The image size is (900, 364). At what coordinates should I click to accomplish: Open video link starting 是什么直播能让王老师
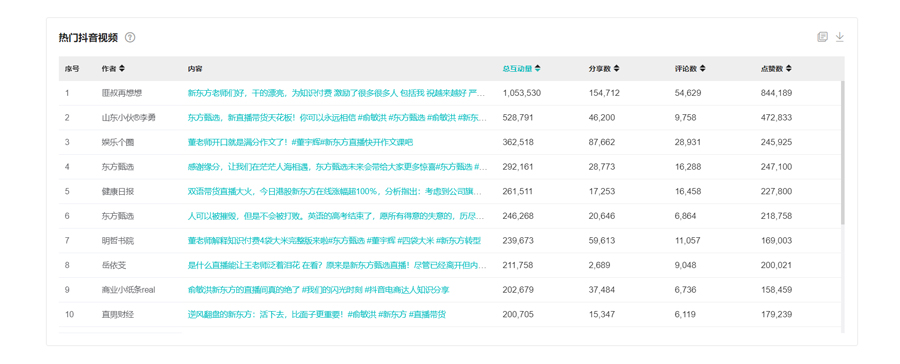coord(337,266)
